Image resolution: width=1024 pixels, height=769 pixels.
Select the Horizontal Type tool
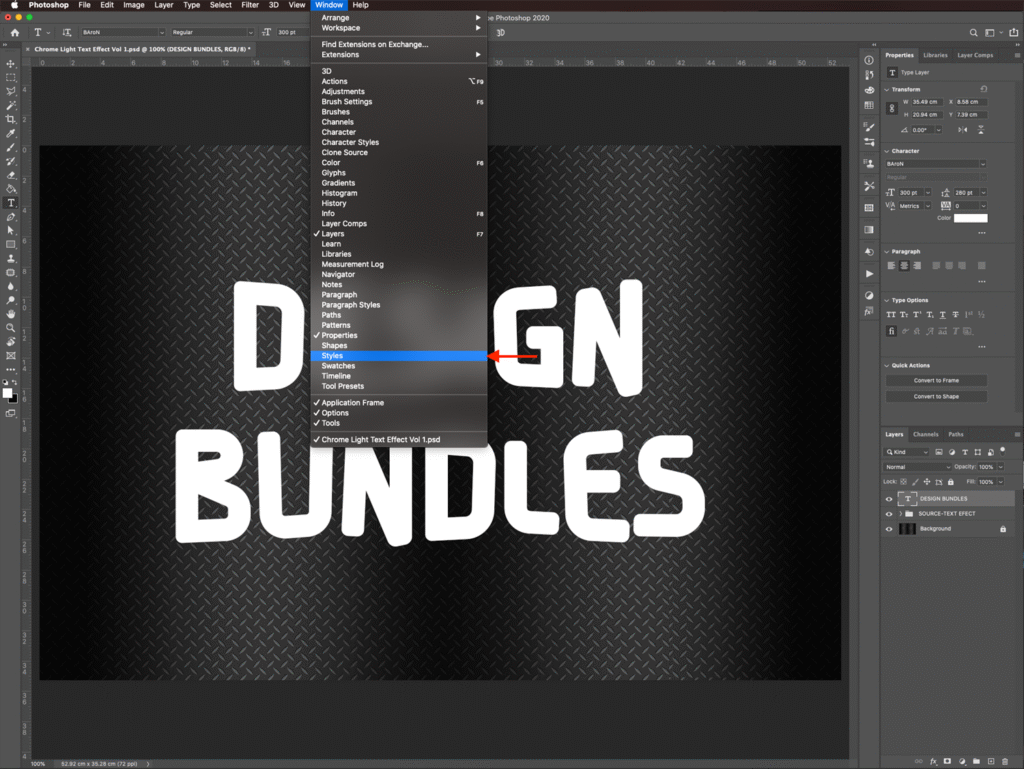11,203
